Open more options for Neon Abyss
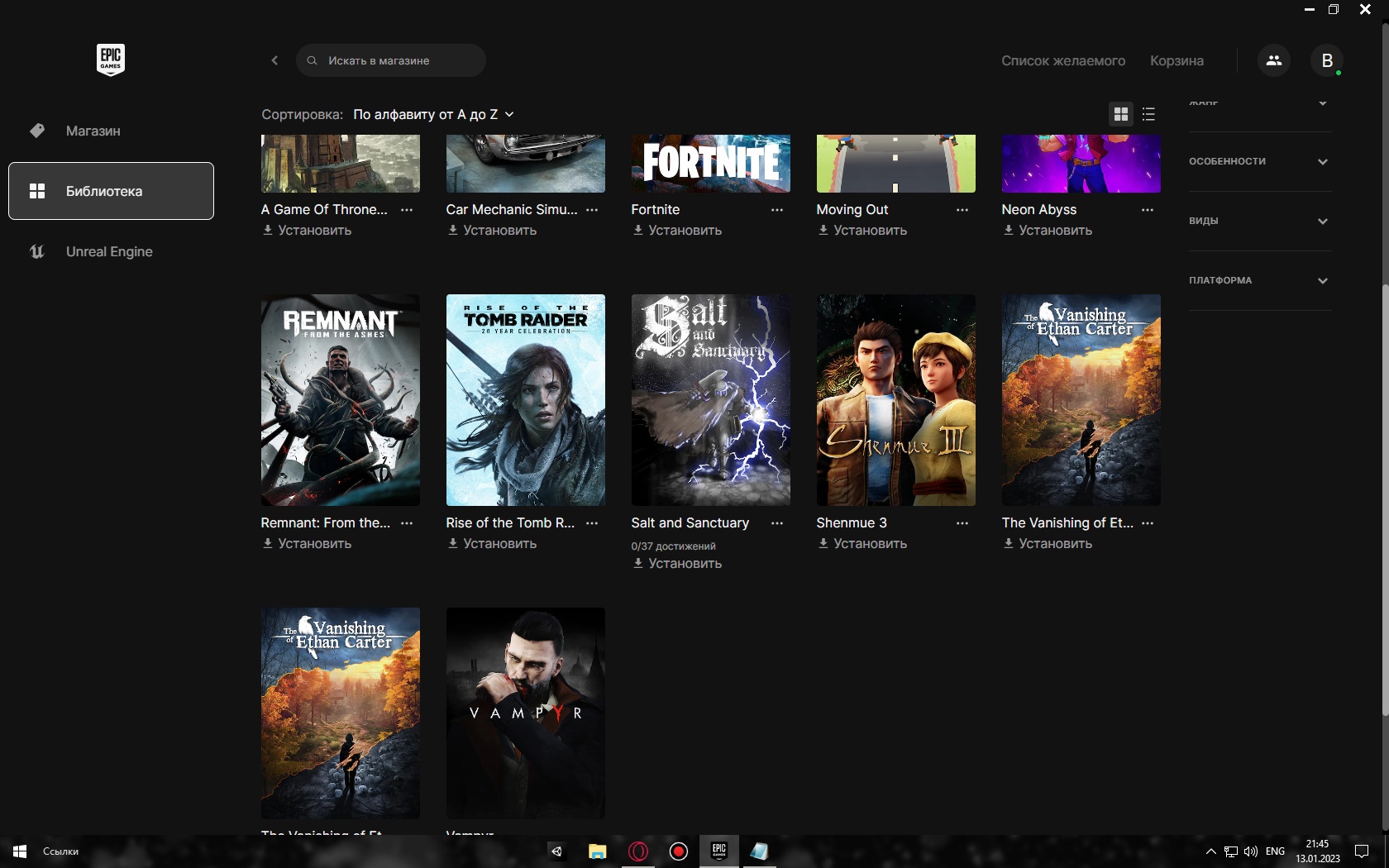 pos(1148,210)
